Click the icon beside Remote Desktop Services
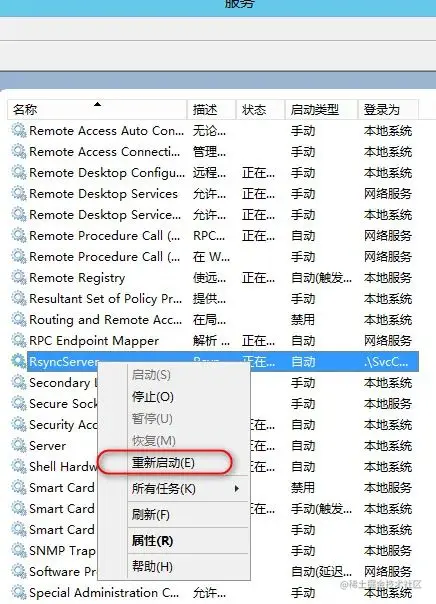This screenshot has width=436, height=604. tap(18, 193)
